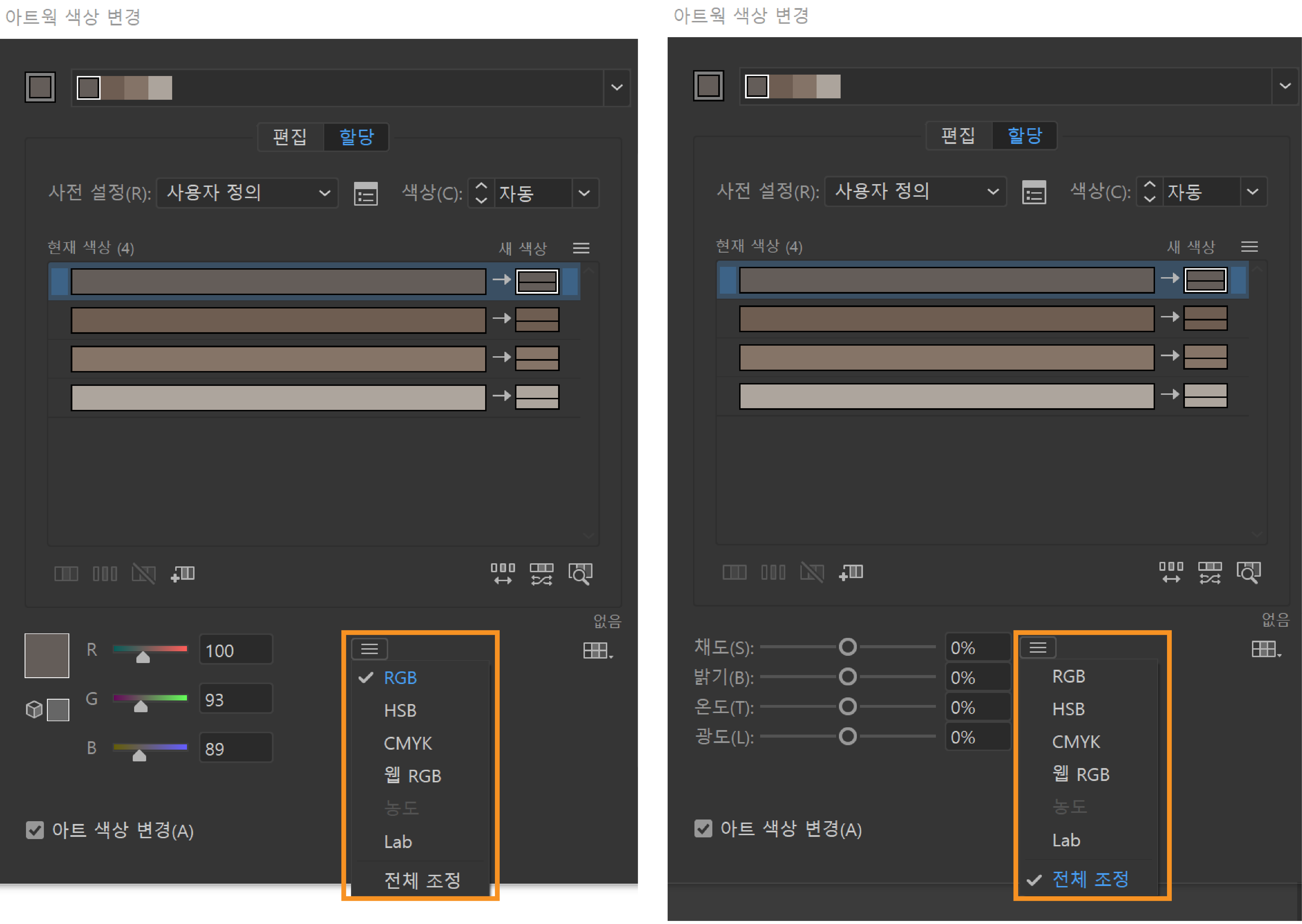Viewport: 1302px width, 924px height.
Task: Select 할당 tab in right panel
Action: point(1024,136)
